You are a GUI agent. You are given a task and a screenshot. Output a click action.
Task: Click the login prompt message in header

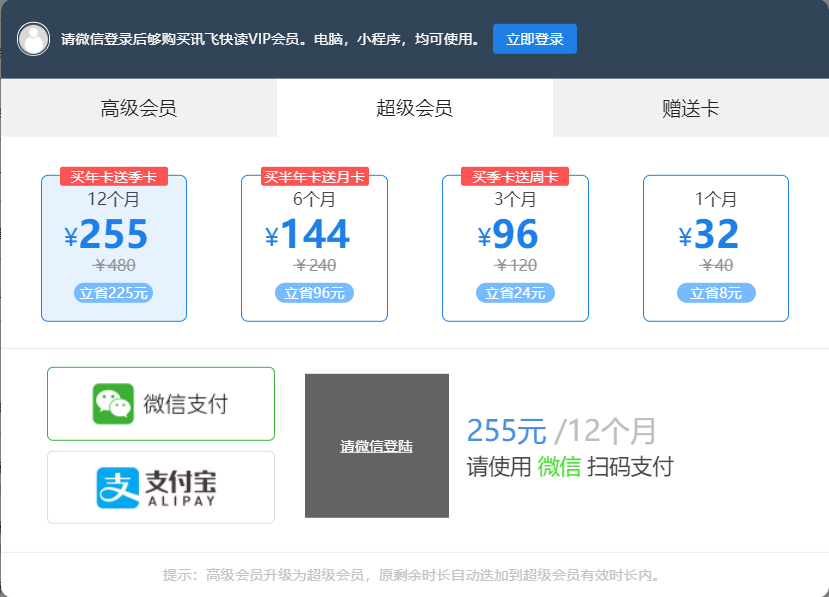tap(270, 39)
